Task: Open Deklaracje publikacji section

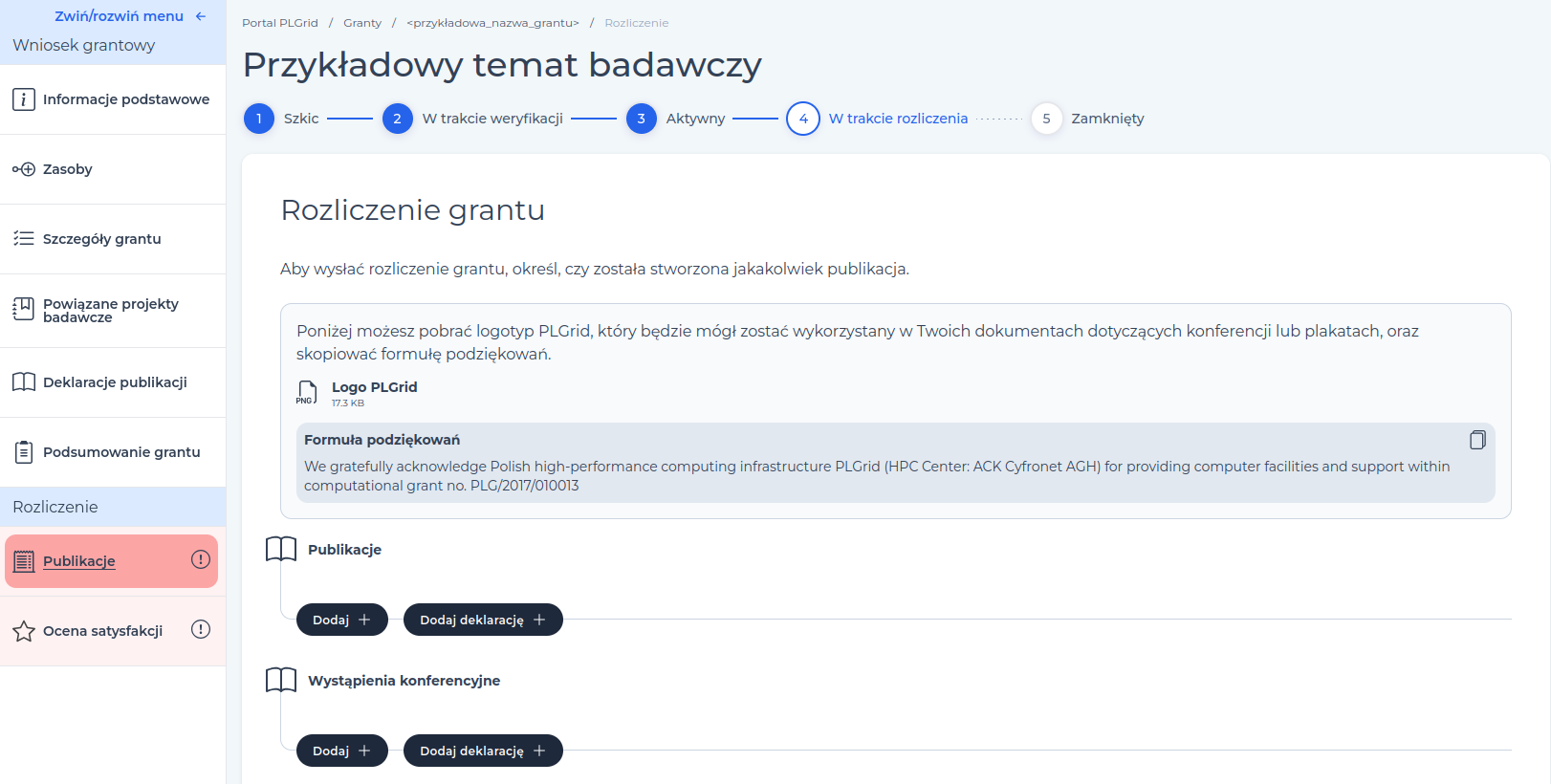Action: (113, 382)
